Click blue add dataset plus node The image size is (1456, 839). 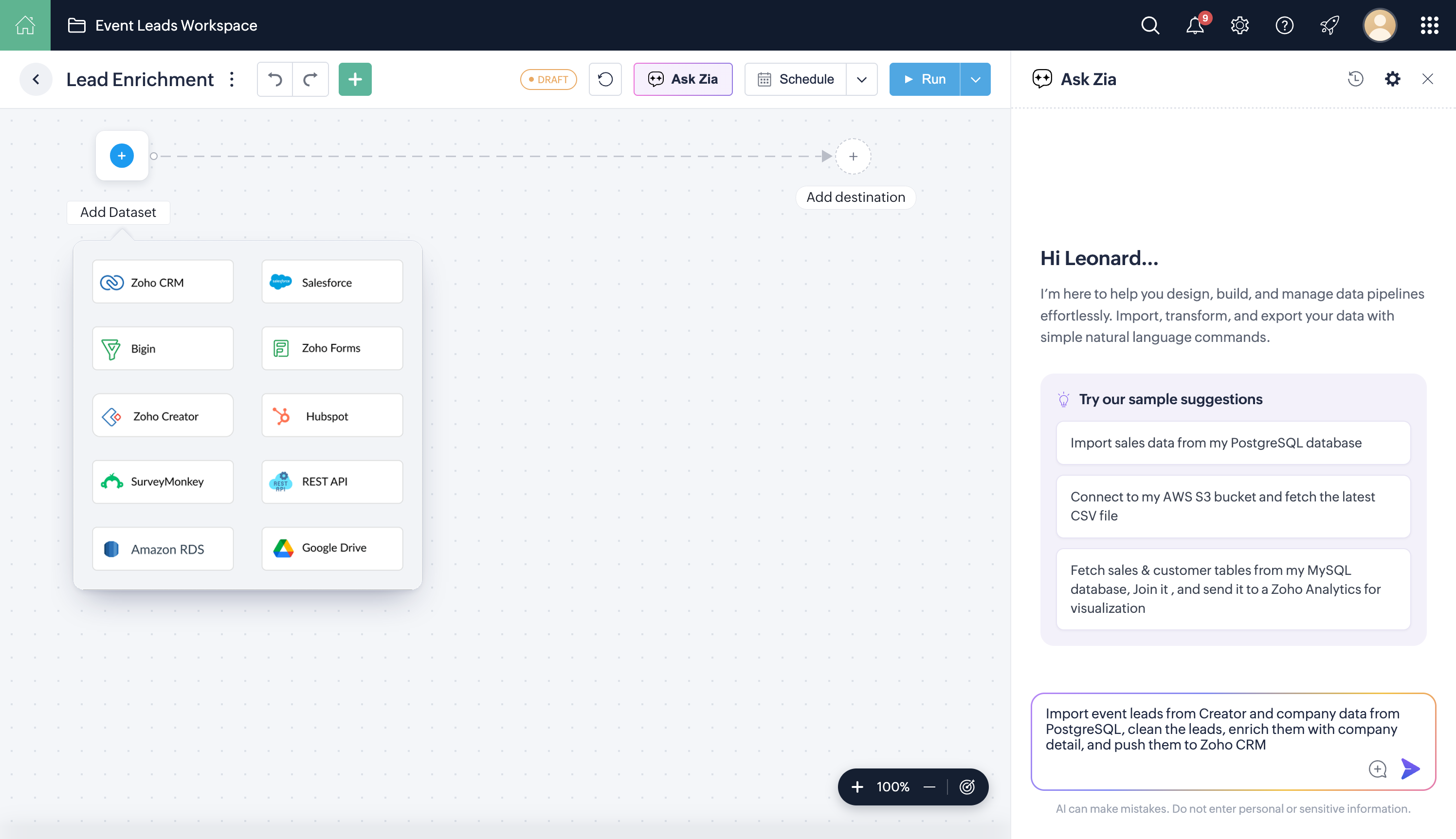pyautogui.click(x=122, y=156)
